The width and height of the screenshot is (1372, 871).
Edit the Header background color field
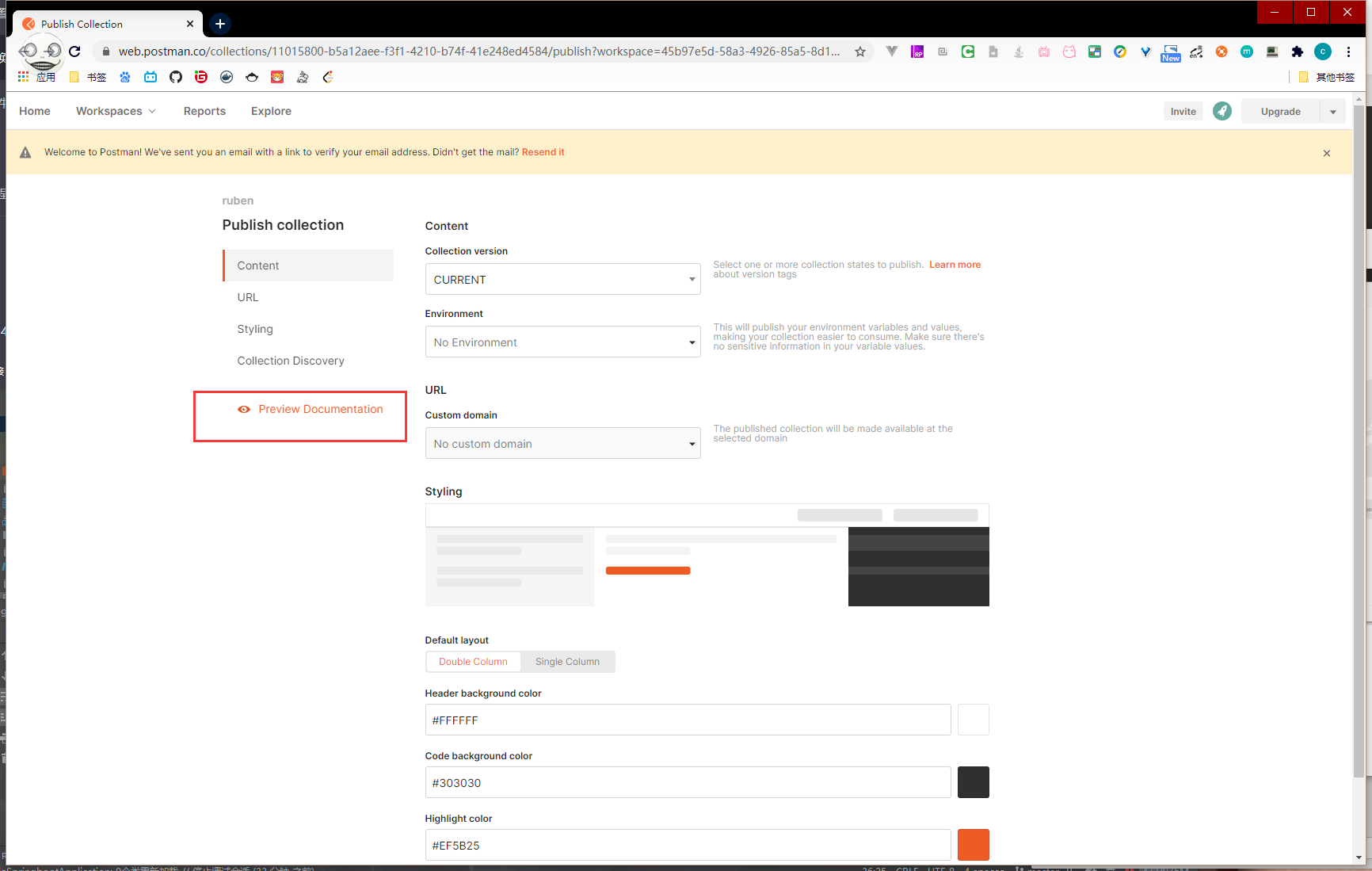coord(688,720)
